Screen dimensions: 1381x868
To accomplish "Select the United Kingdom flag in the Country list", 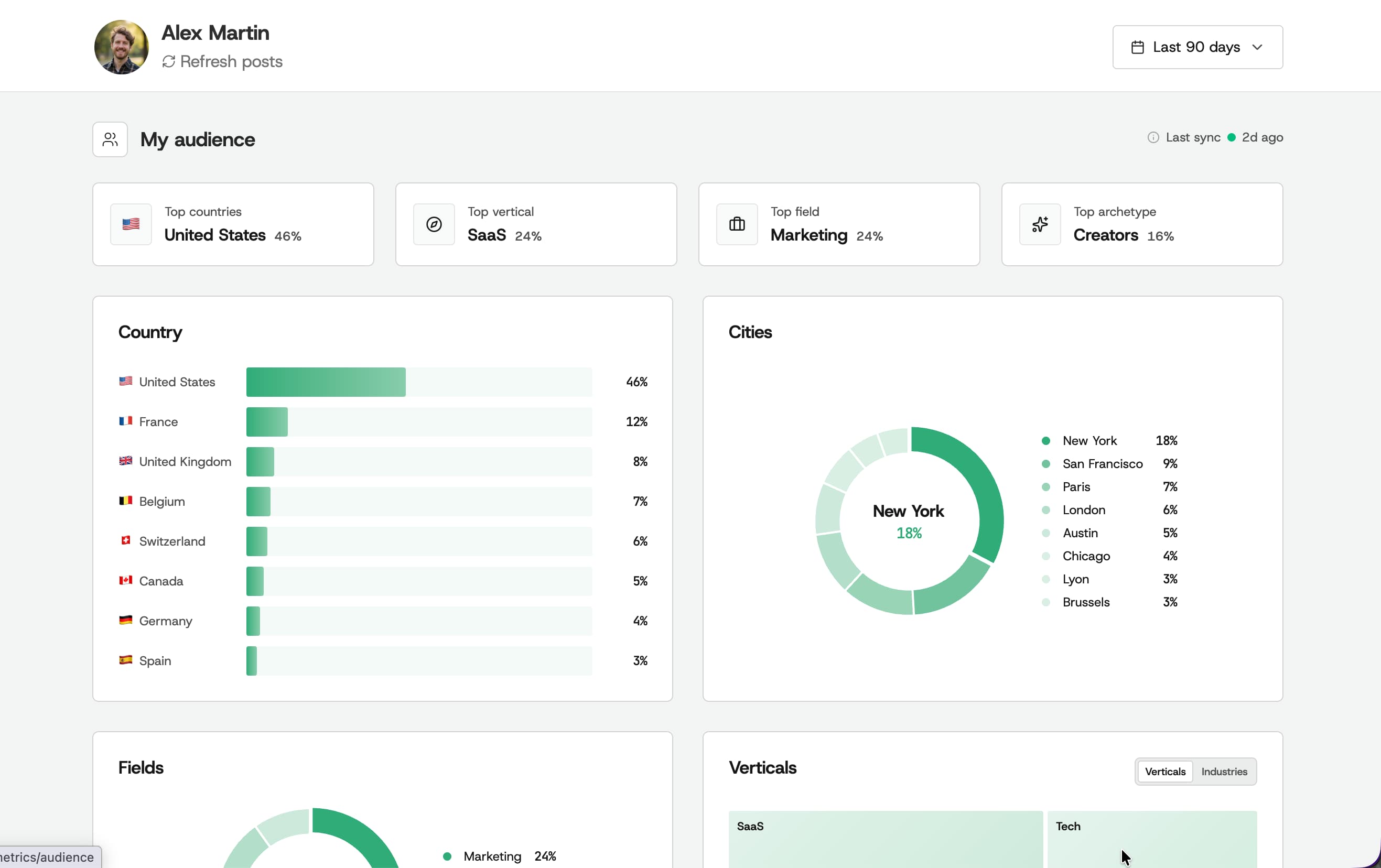I will (x=126, y=461).
